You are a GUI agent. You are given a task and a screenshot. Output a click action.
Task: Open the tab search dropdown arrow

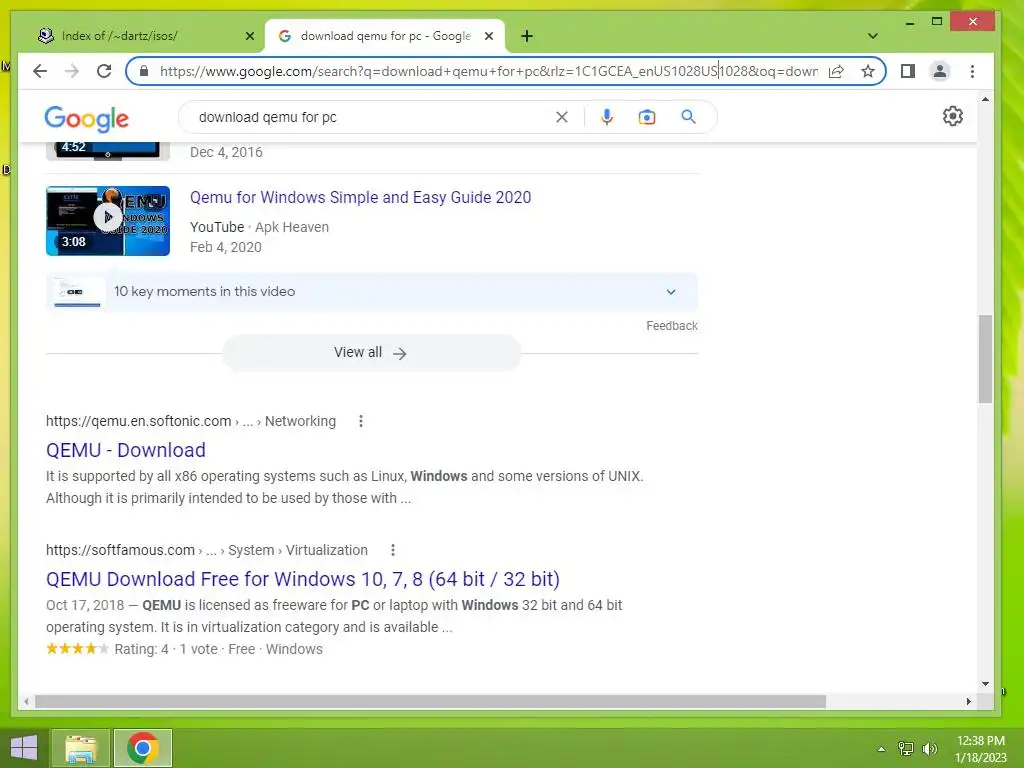pyautogui.click(x=872, y=36)
